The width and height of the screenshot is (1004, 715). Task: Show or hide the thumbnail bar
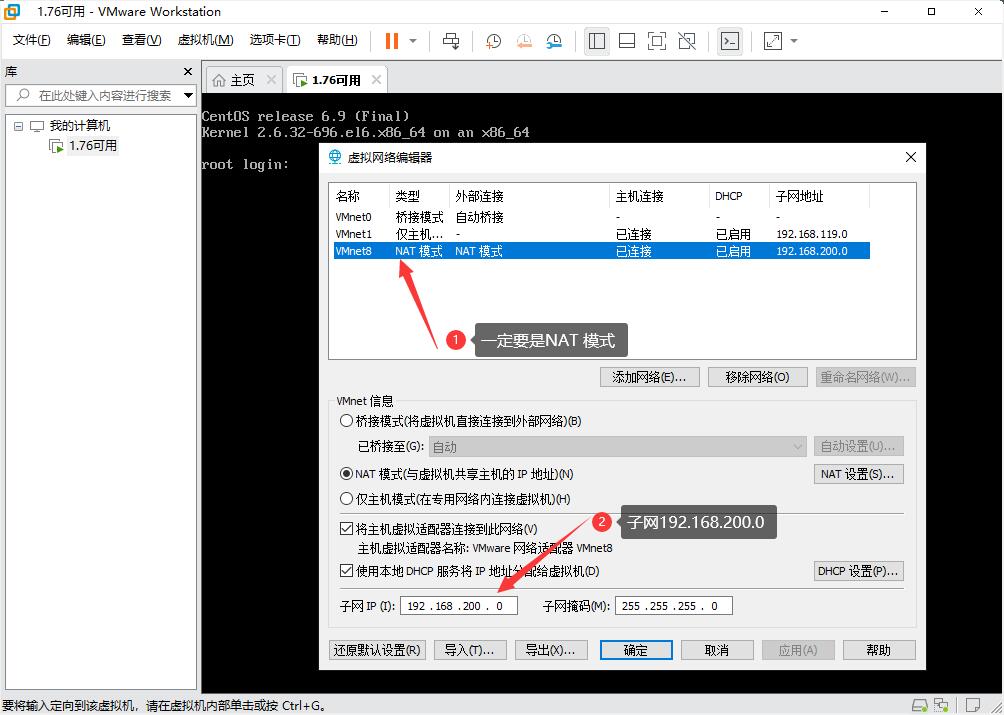click(x=630, y=41)
